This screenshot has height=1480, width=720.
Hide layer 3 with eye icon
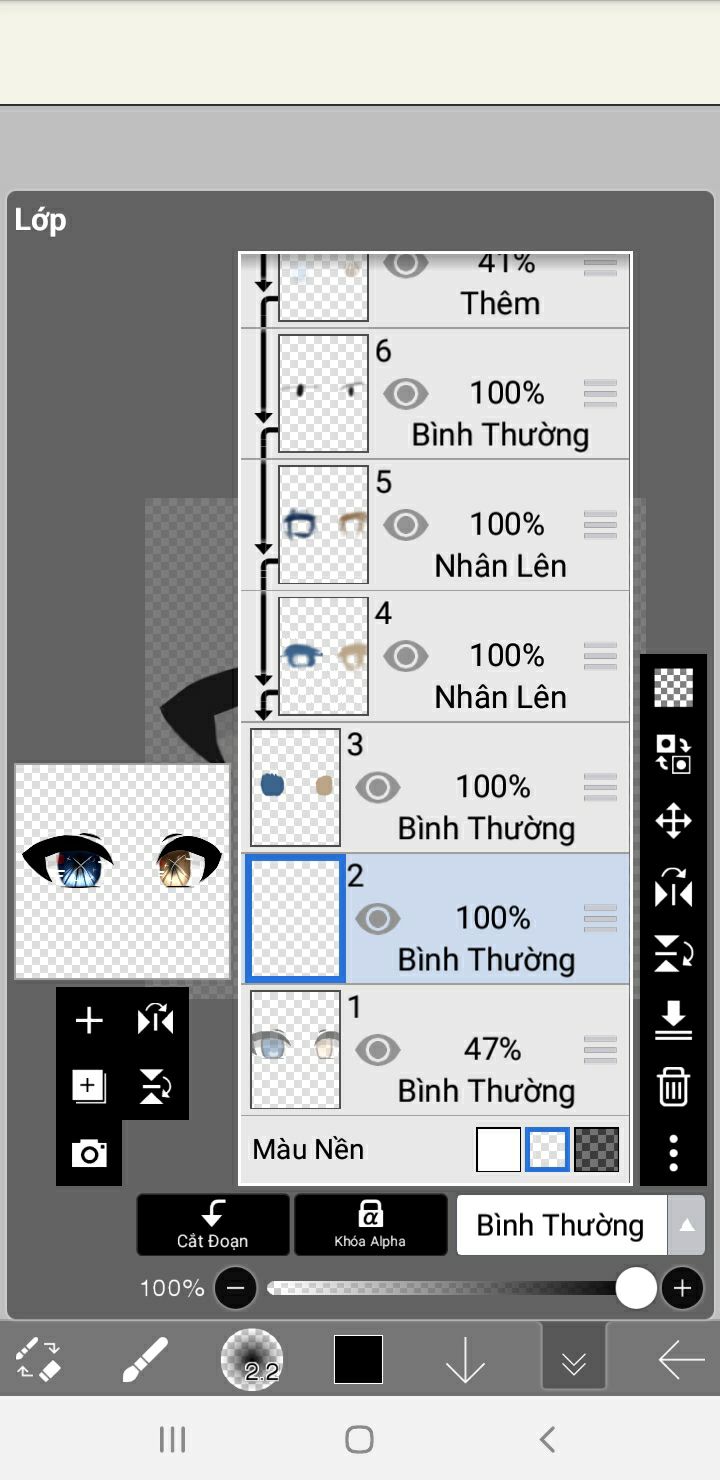point(378,787)
